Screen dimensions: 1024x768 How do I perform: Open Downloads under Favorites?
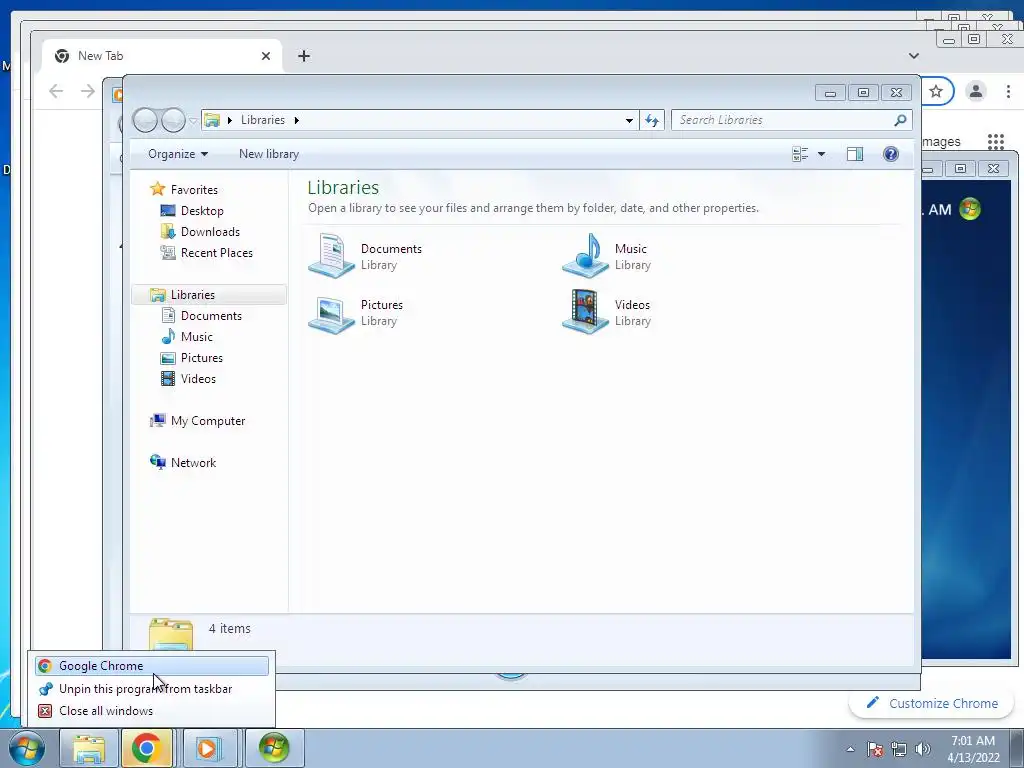coord(210,231)
